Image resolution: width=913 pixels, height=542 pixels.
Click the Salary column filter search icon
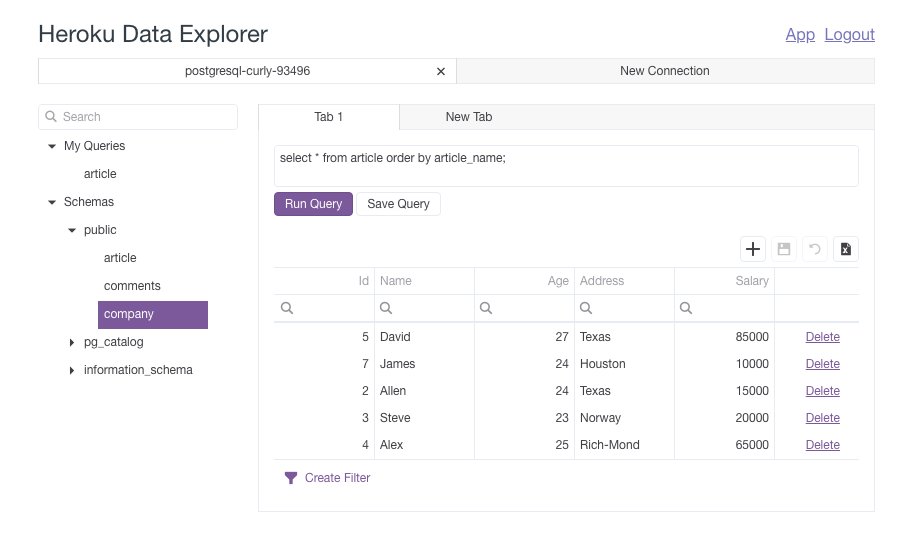(686, 308)
